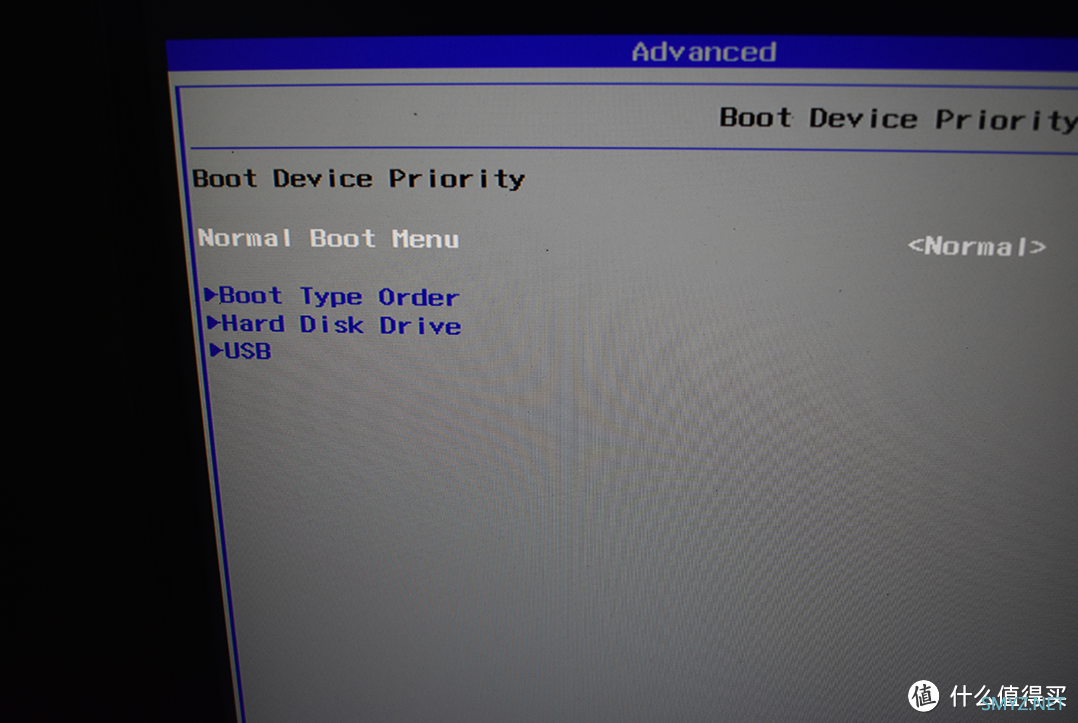Viewport: 1078px width, 723px height.
Task: Click the arrow beside Hard Disk Drive
Action: [x=214, y=322]
